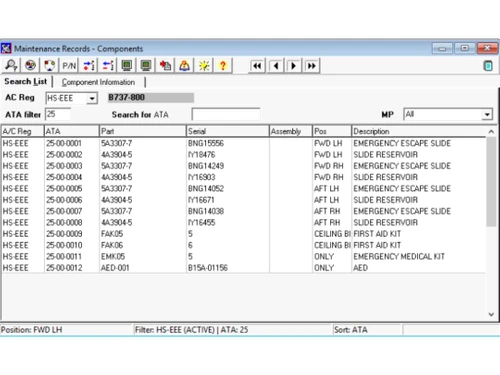Click the P/N part number toolbar button
Screen dimensions: 500x375
click(69, 65)
